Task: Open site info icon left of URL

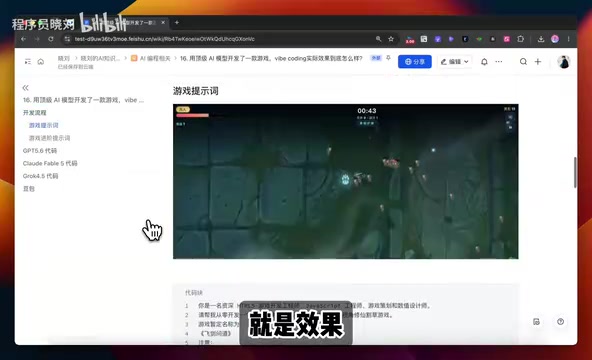Action: (67, 39)
